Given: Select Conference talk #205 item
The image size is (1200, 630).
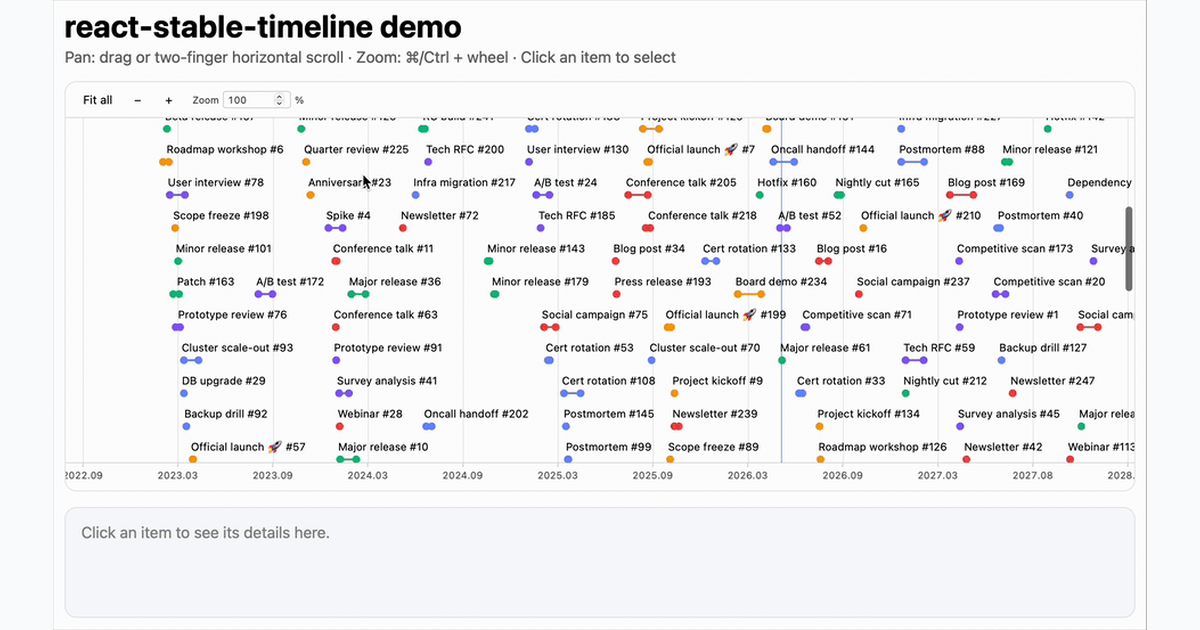Looking at the screenshot, I should (681, 182).
